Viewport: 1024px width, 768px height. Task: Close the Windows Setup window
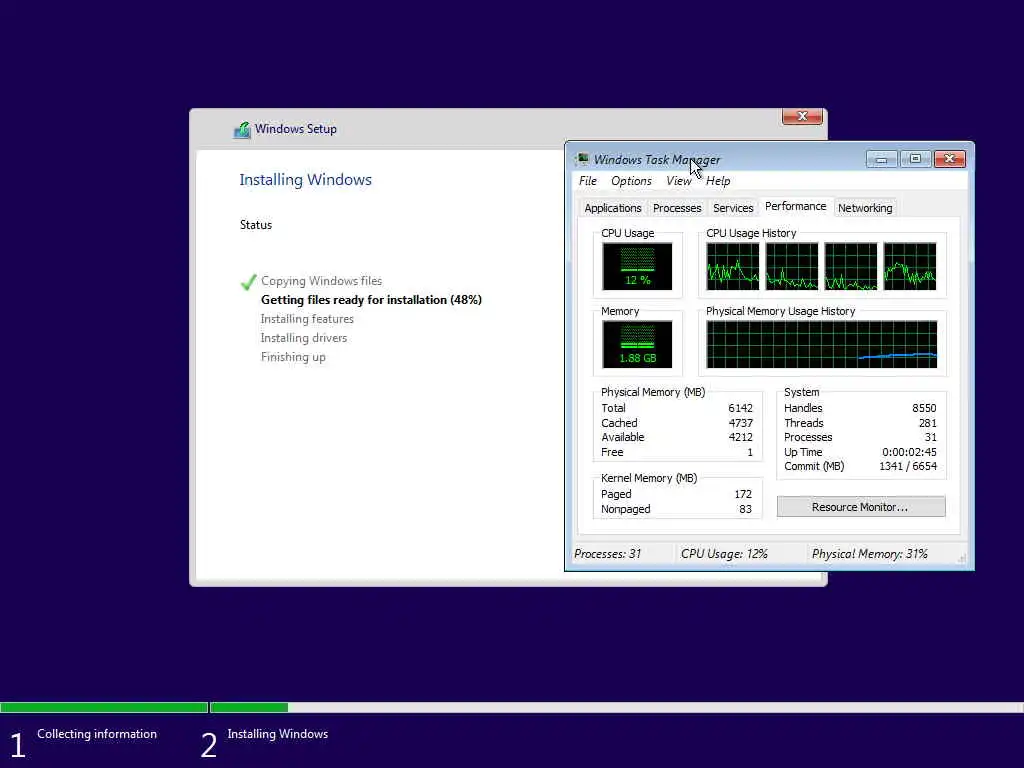(x=802, y=116)
